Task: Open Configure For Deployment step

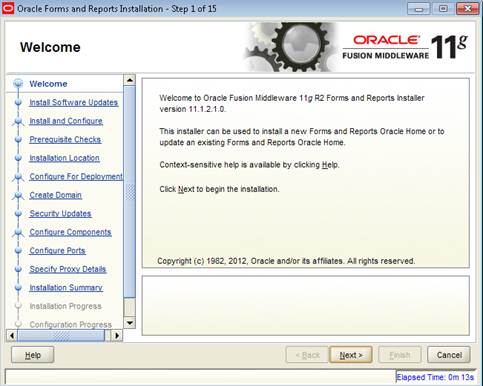Action: pos(76,176)
